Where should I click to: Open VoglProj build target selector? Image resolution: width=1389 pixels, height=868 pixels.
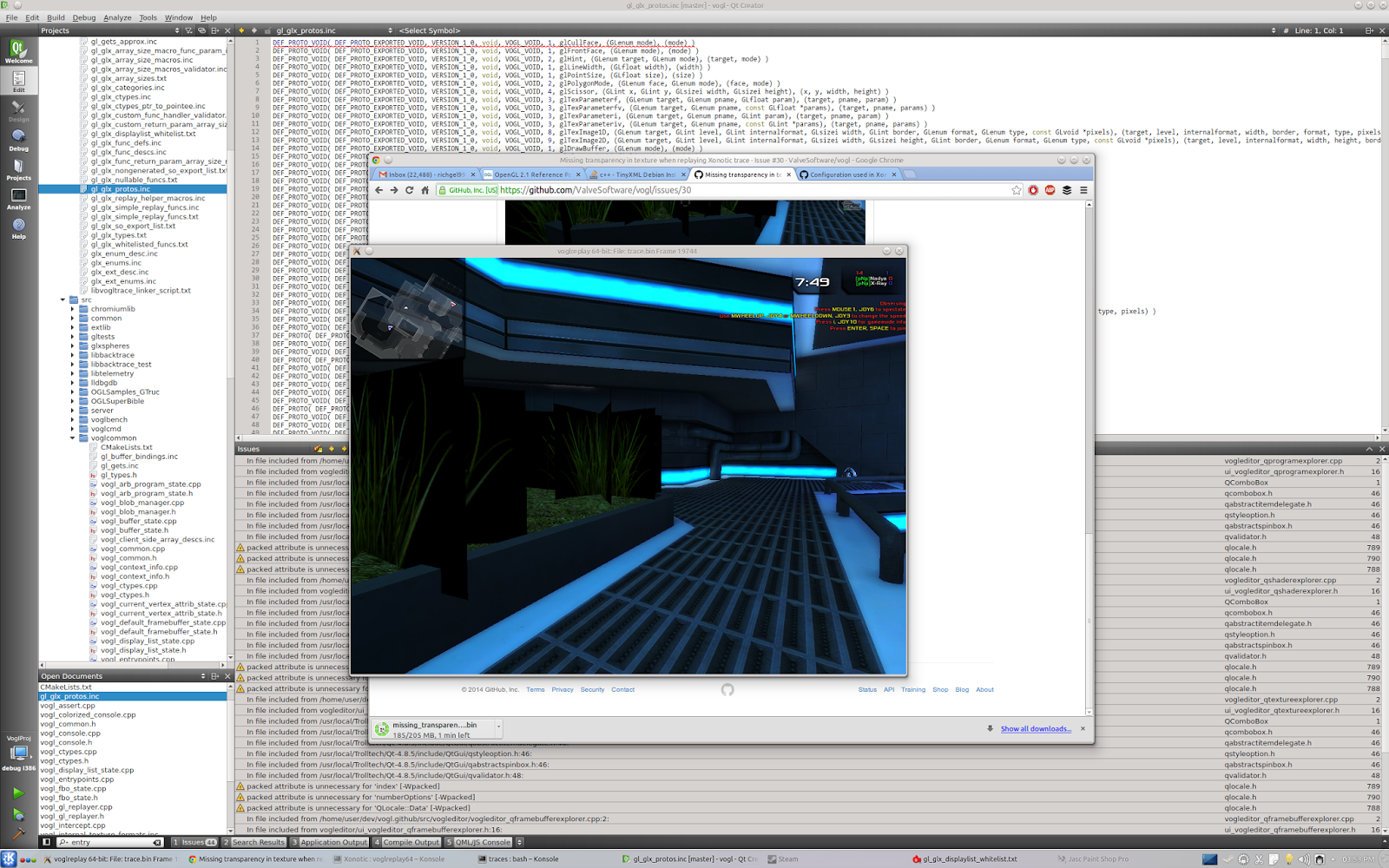(18, 753)
